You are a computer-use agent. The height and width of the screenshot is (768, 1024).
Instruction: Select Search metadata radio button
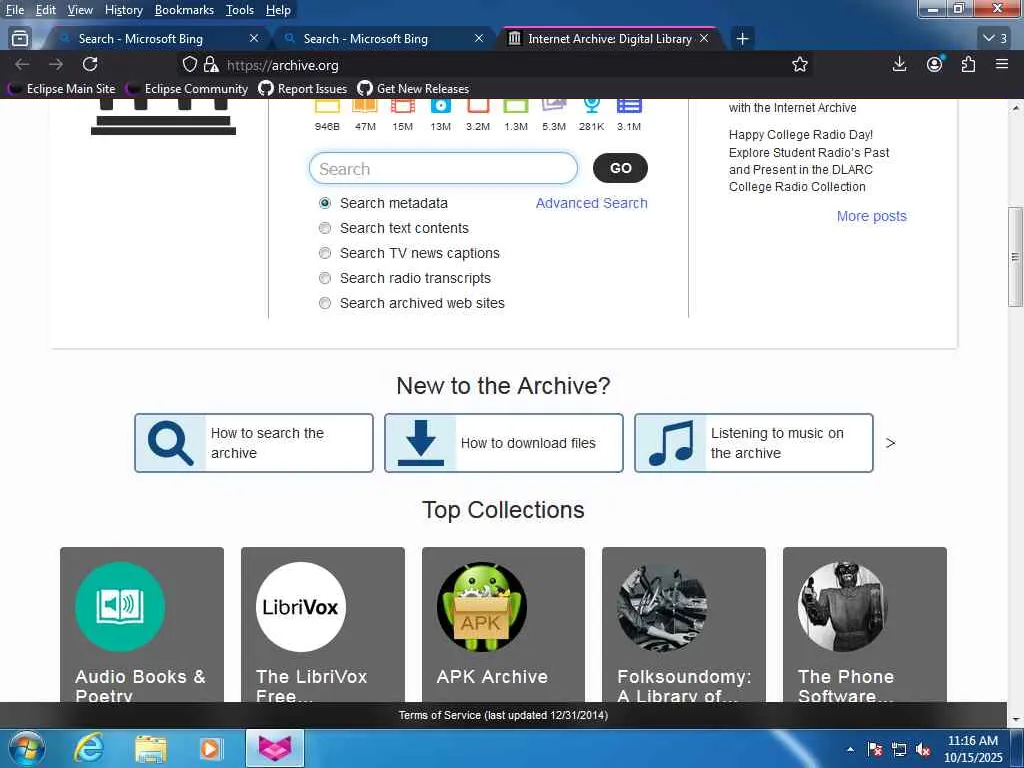(x=325, y=203)
